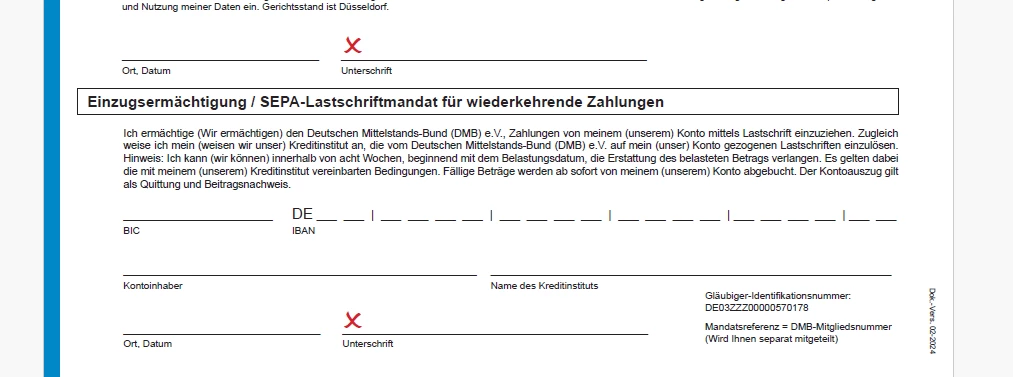Screen dimensions: 1013x377
Task: Click the upper Ort, Datum line
Action: (x=220, y=59)
